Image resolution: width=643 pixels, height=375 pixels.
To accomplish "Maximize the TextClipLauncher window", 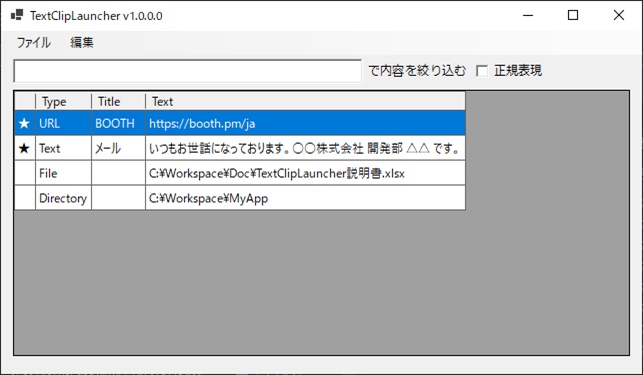I will [573, 15].
